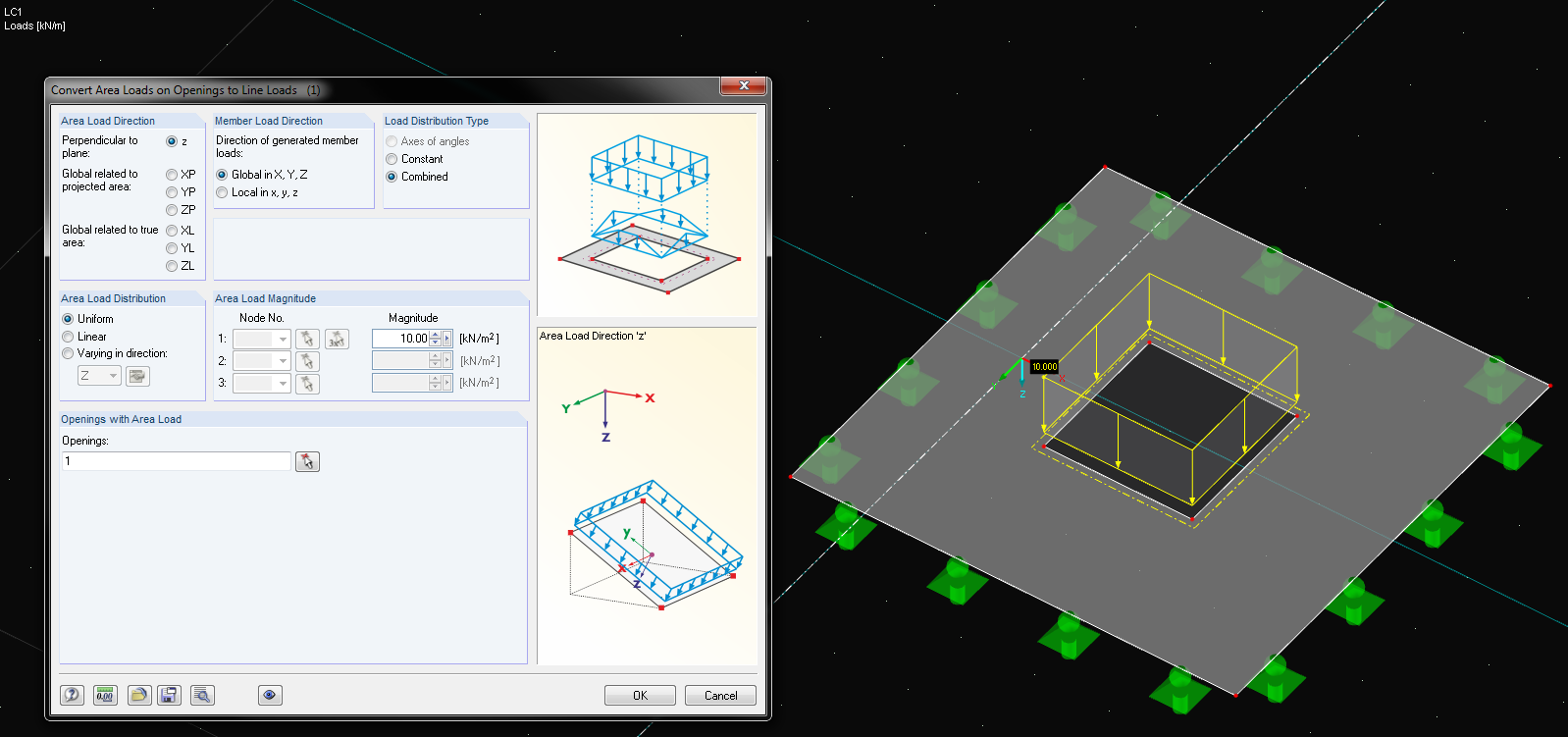The image size is (1568, 737).
Task: Select perpendicular to plane z option
Action: (172, 141)
